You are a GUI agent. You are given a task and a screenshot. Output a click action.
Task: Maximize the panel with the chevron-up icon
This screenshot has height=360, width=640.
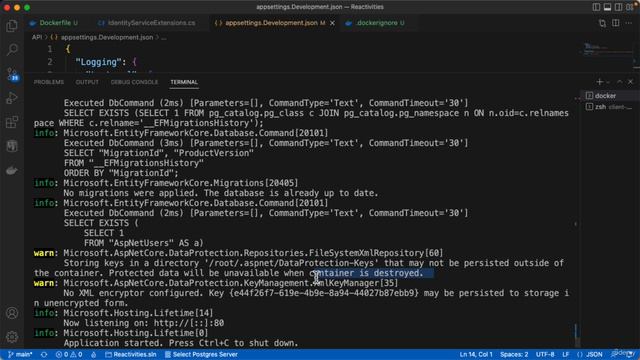[x=620, y=82]
